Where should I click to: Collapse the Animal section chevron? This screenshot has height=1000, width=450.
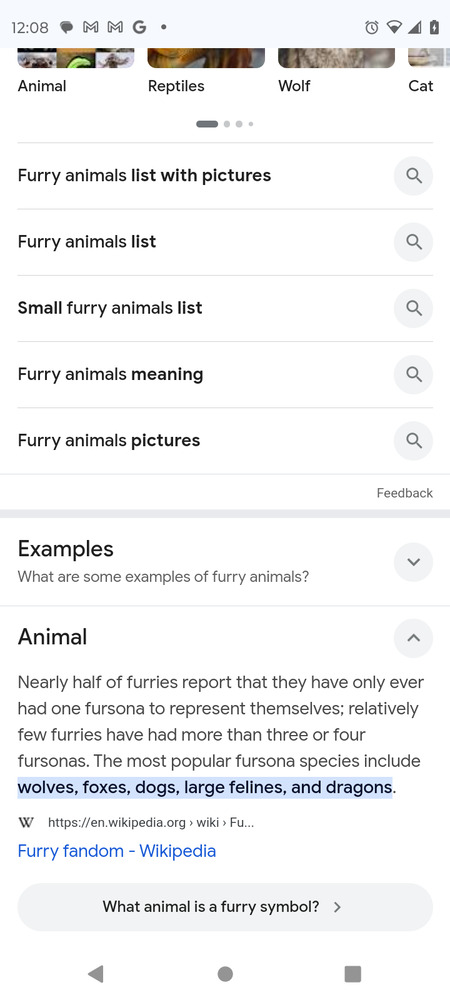414,638
